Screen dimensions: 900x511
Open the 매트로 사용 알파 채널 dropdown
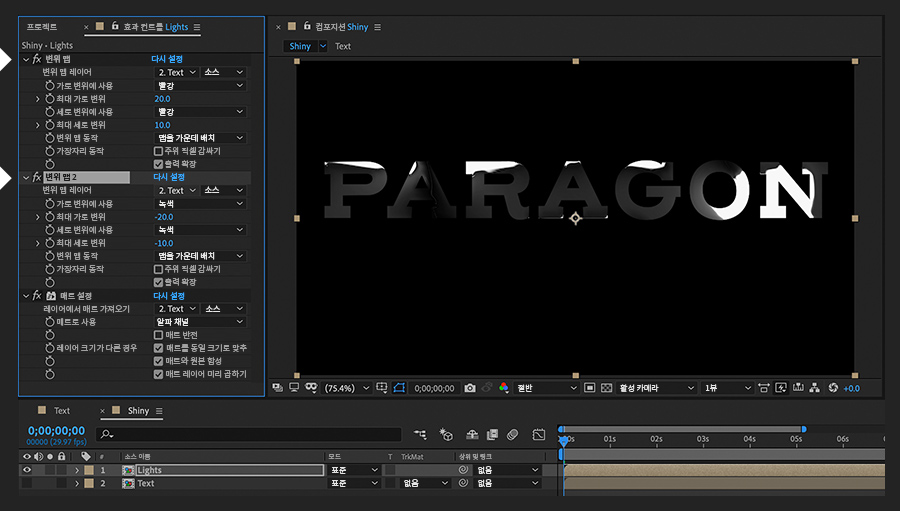tap(201, 322)
